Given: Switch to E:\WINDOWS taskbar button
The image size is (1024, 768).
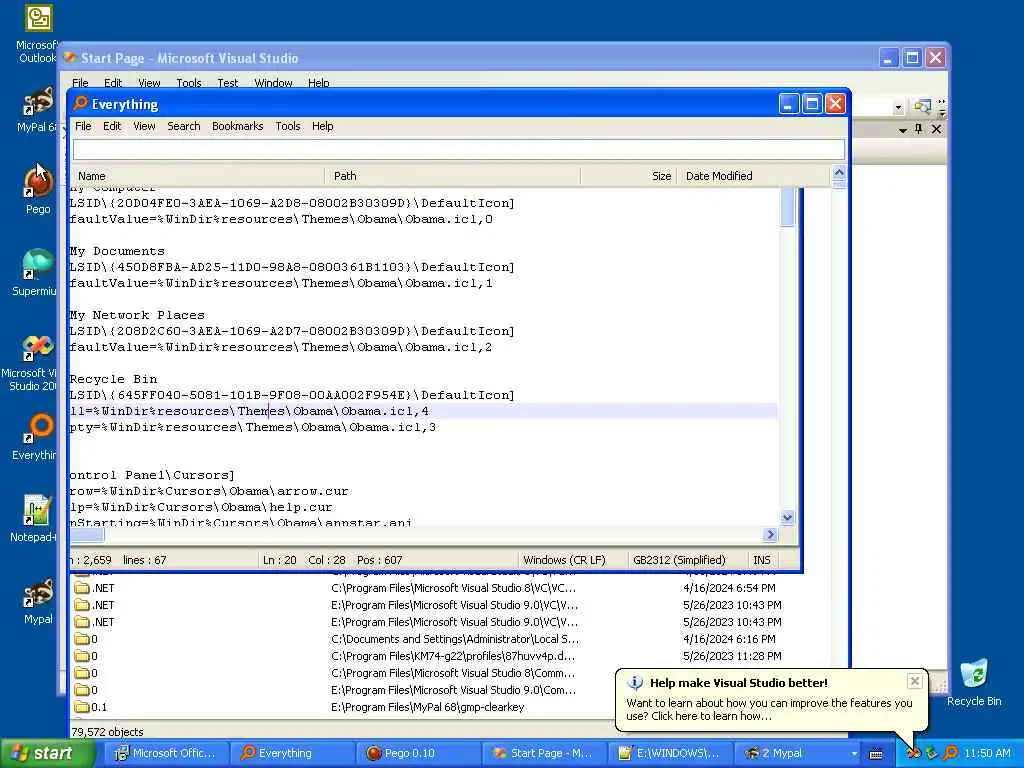Looking at the screenshot, I should (x=669, y=754).
